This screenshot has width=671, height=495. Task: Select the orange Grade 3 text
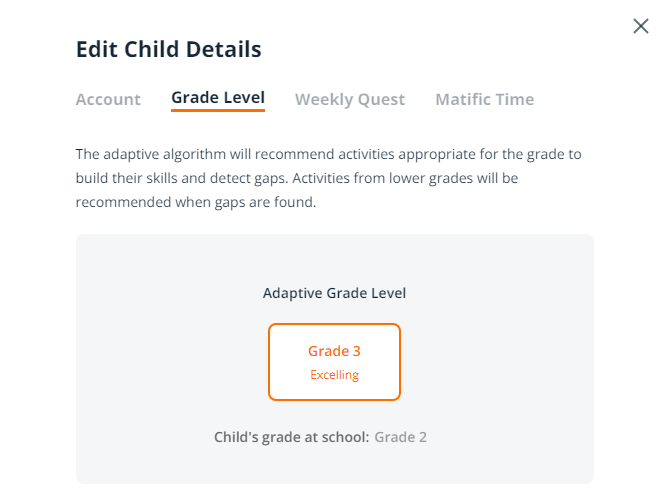[334, 351]
